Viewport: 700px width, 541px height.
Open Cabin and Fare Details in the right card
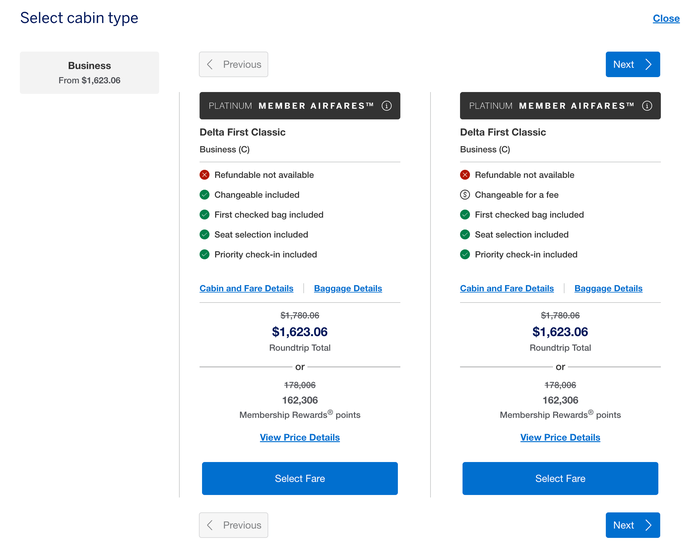(507, 288)
